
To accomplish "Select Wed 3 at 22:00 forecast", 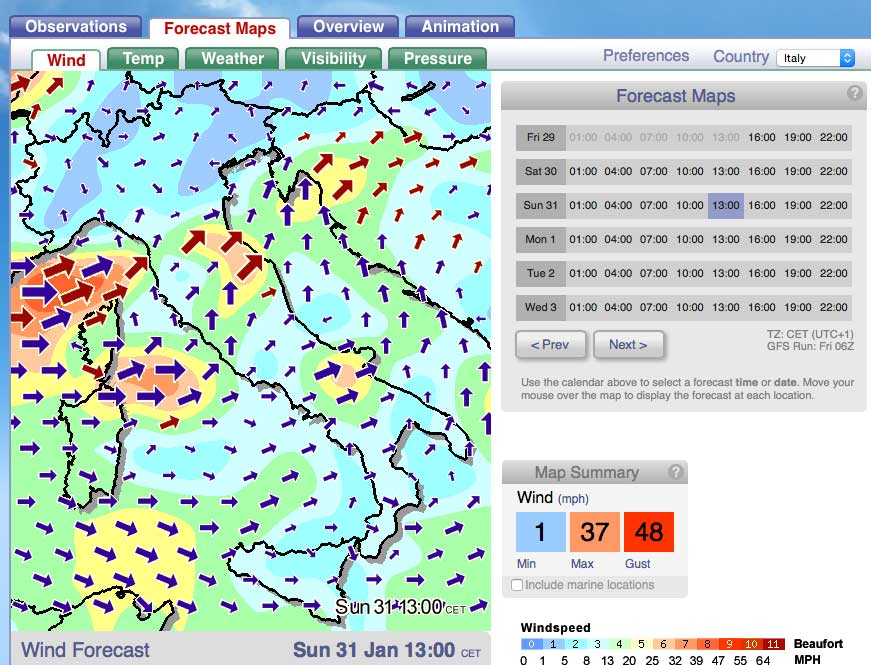I will (x=833, y=308).
